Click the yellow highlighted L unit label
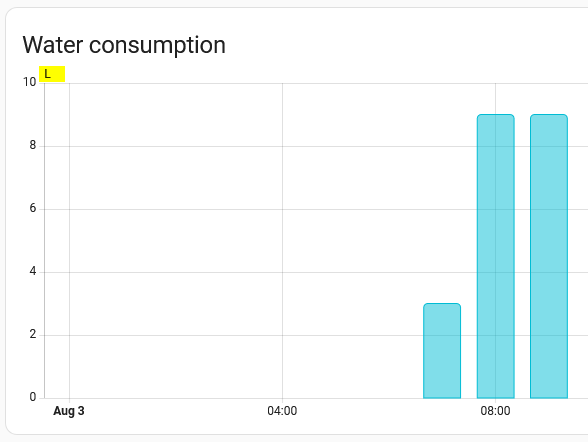This screenshot has width=588, height=442. click(x=52, y=74)
